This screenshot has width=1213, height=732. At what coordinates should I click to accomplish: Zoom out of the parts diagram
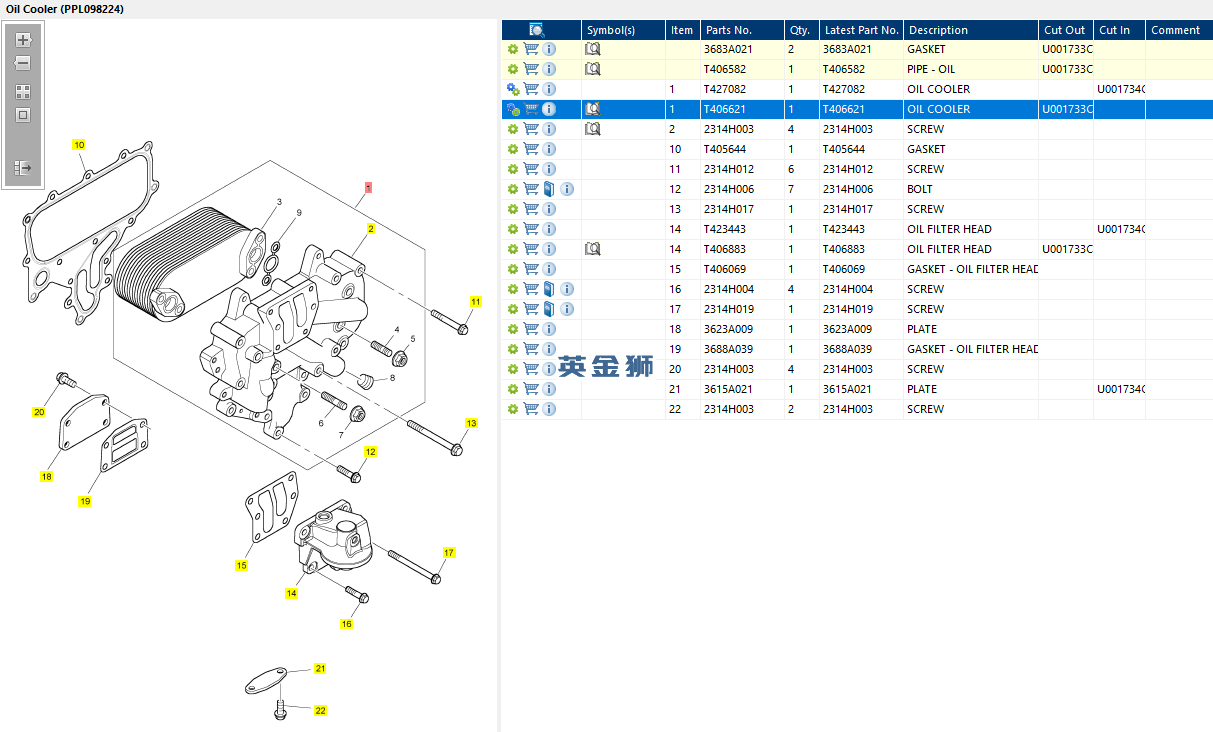point(23,63)
